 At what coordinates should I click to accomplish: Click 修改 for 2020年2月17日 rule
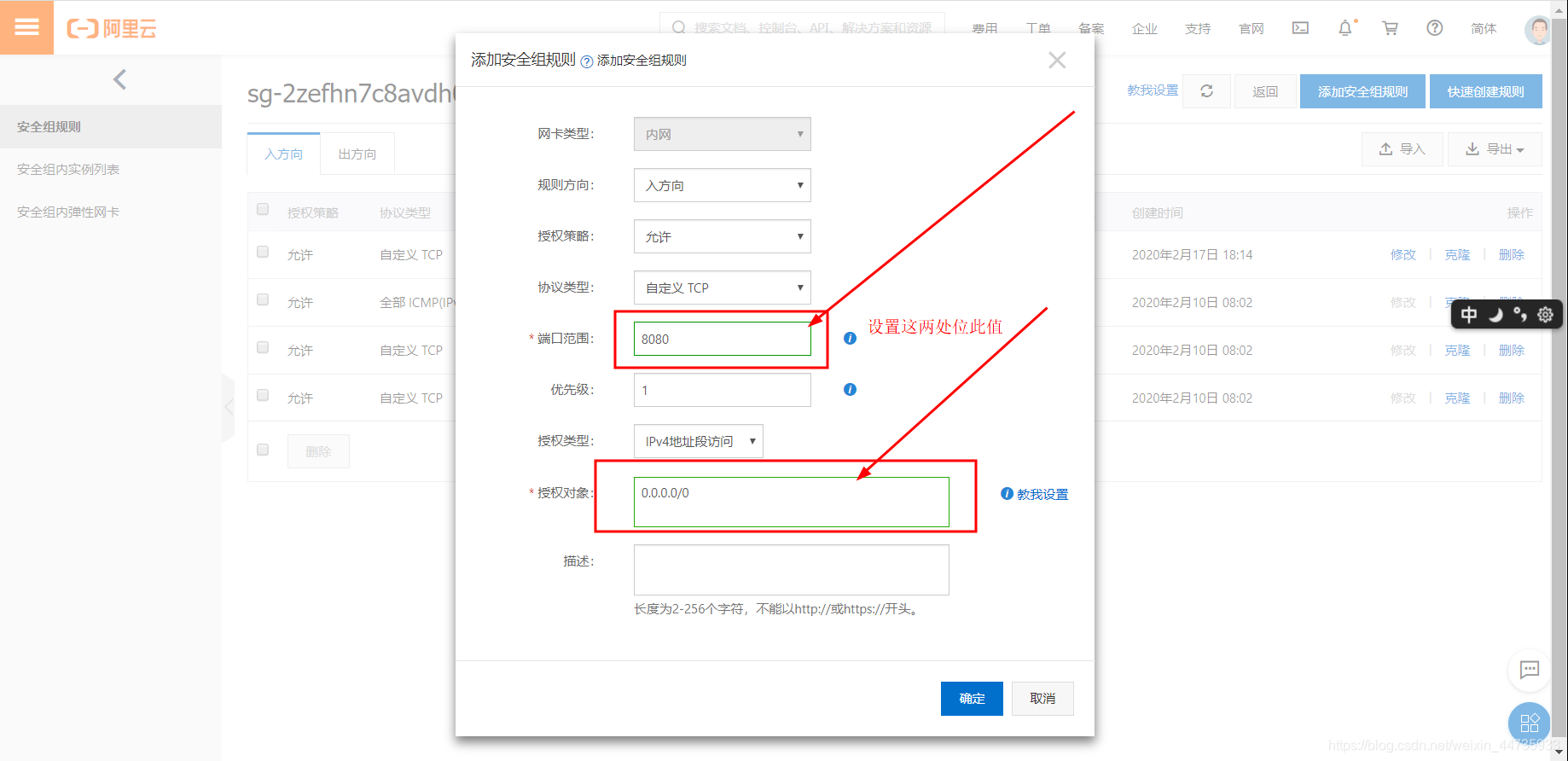1402,254
